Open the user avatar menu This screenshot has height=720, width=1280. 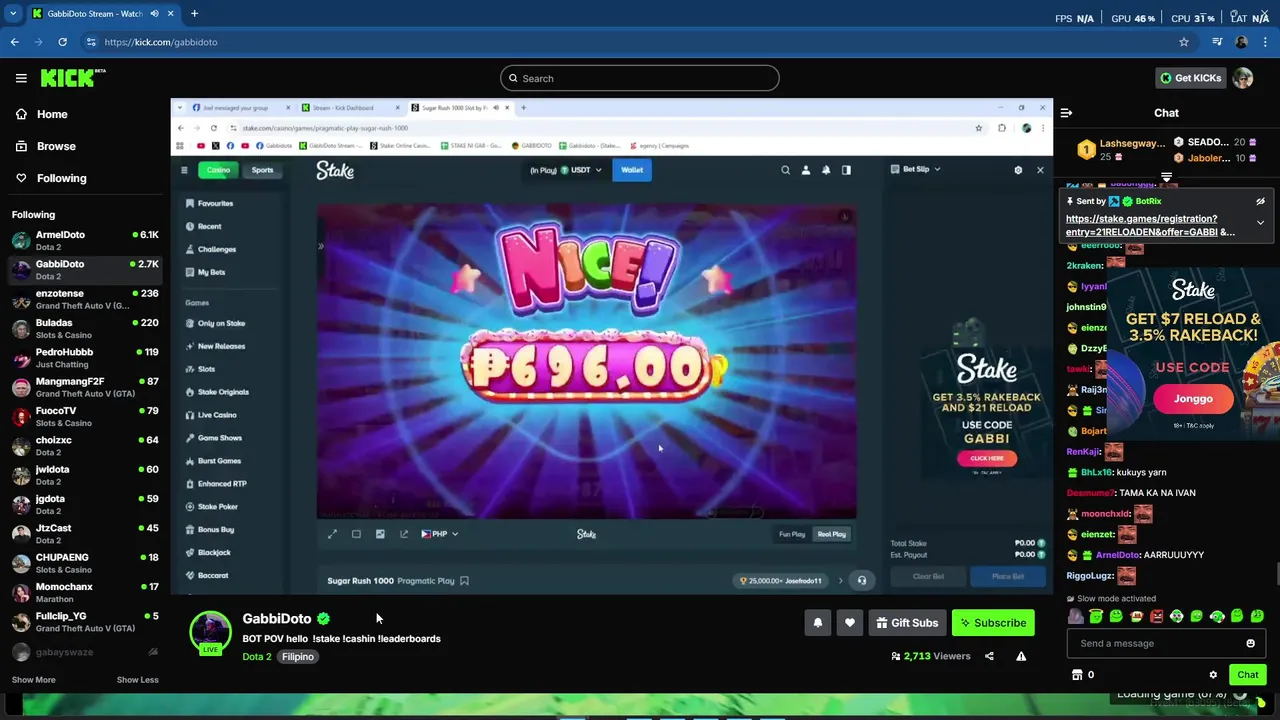point(1243,78)
